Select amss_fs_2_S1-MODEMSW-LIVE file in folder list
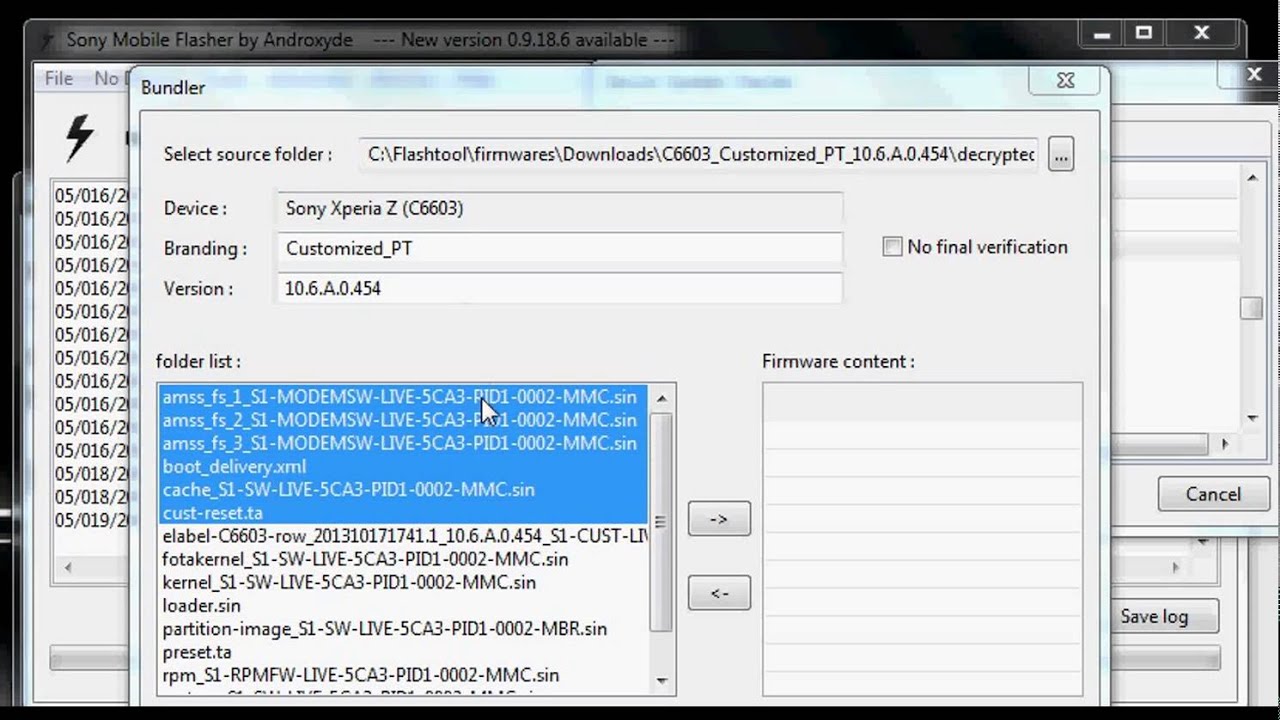The height and width of the screenshot is (720, 1280). pyautogui.click(x=403, y=420)
